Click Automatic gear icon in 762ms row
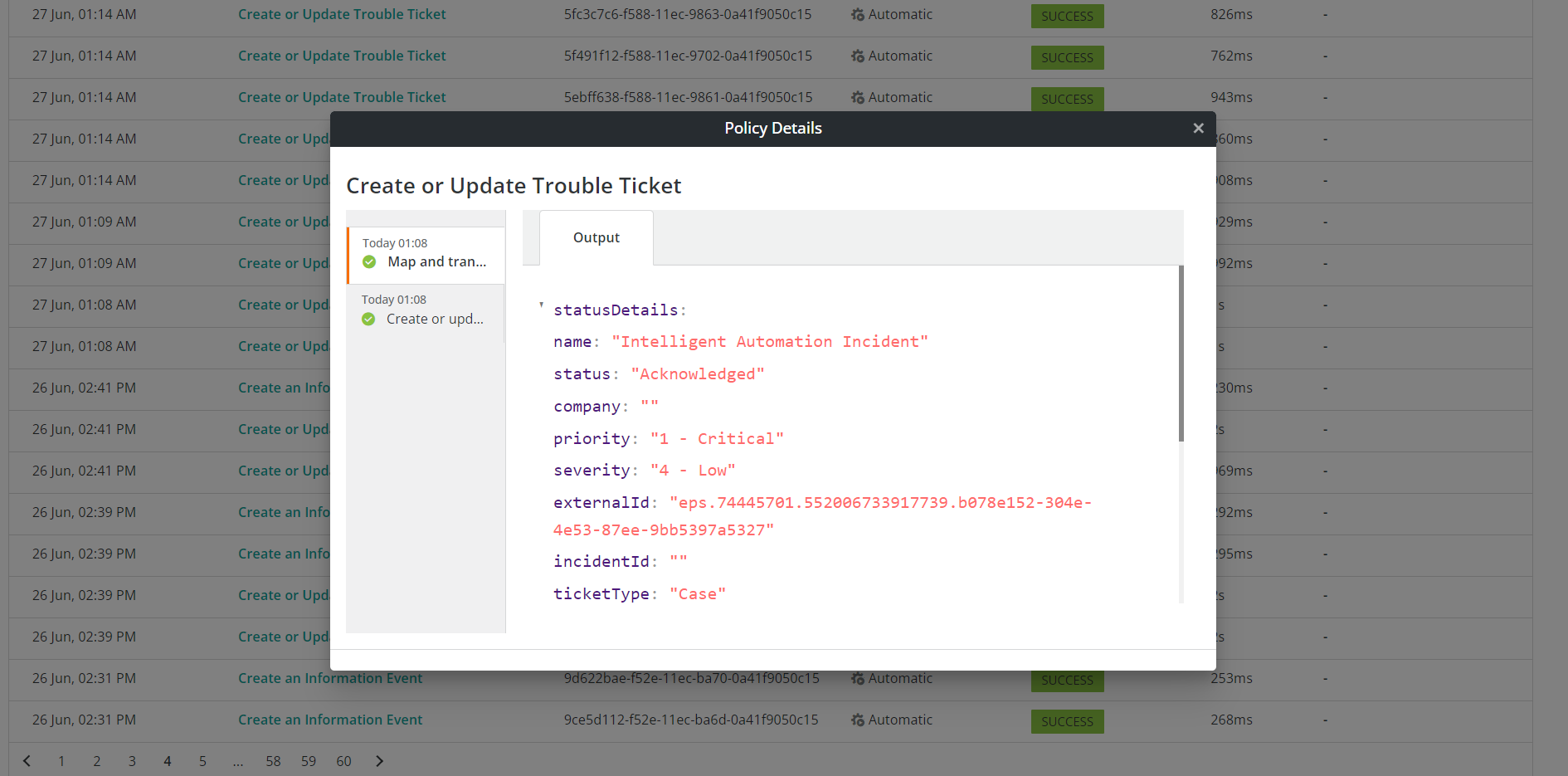 tap(858, 56)
